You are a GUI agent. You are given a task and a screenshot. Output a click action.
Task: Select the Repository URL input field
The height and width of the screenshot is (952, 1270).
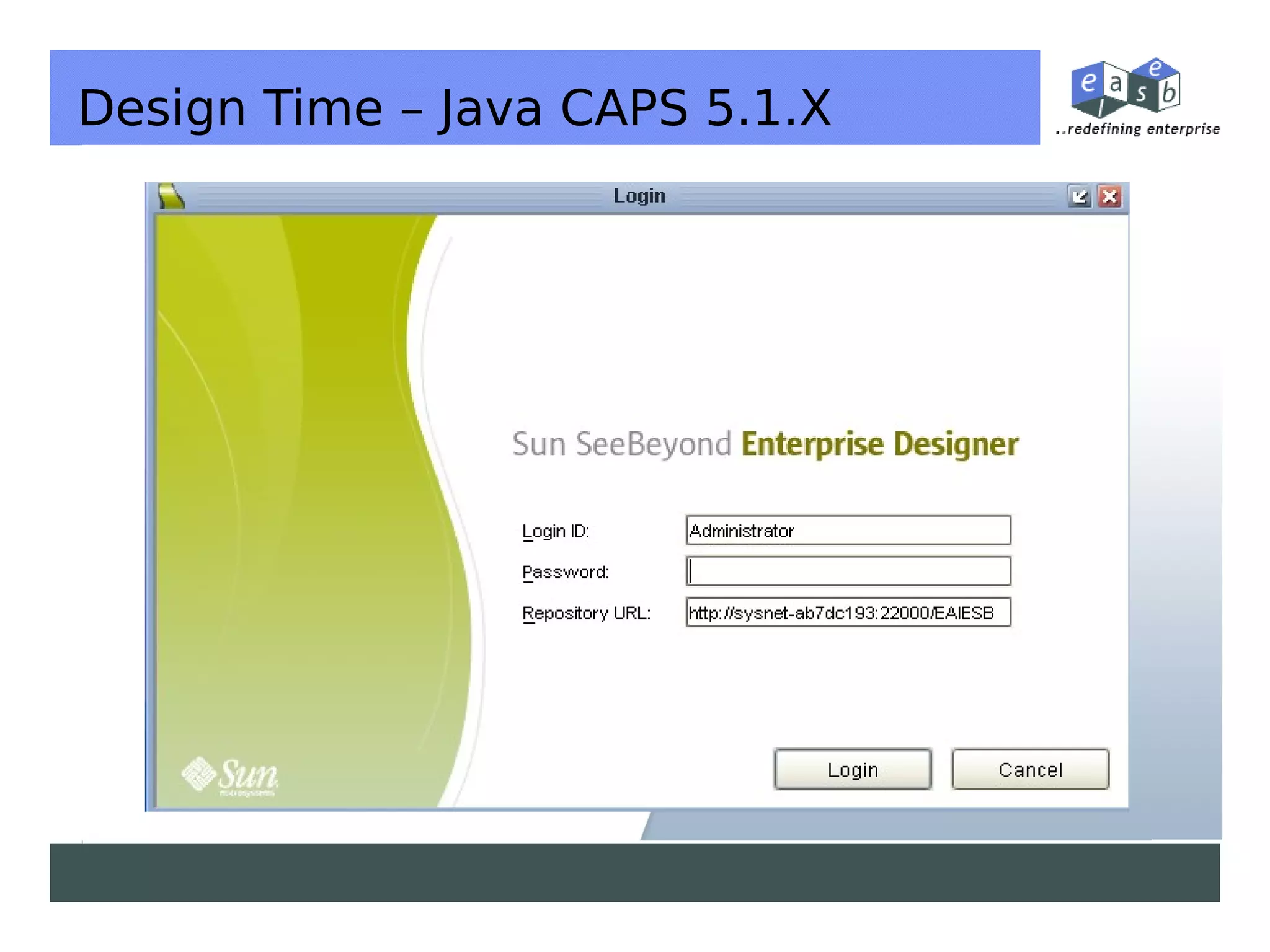coord(848,612)
